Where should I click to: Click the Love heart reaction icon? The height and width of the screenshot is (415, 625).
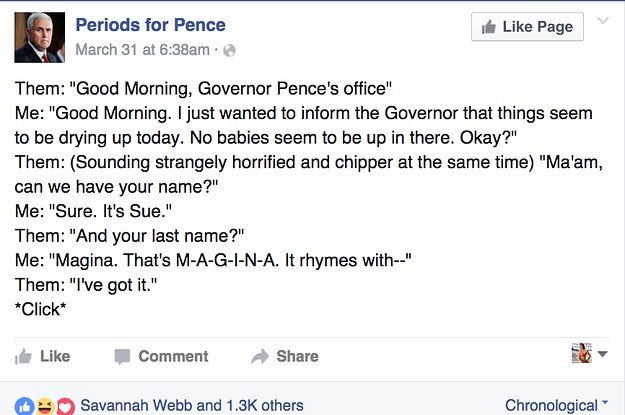click(66, 406)
